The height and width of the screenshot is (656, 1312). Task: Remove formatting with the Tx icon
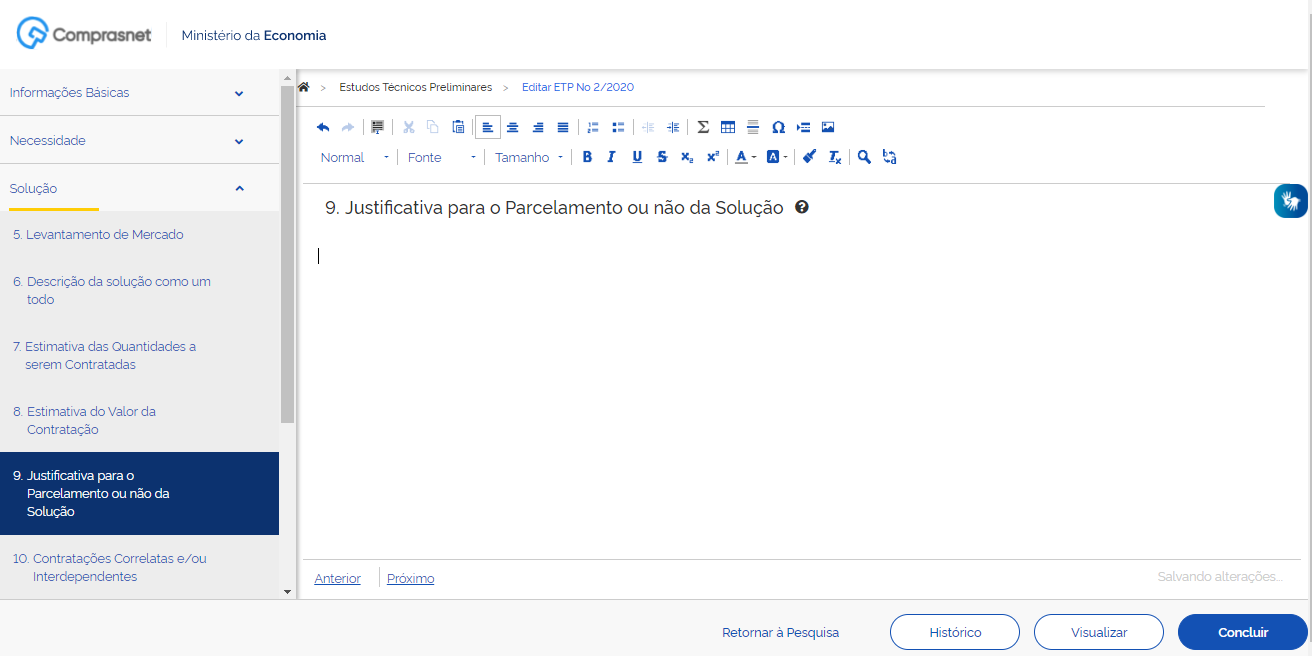click(833, 157)
